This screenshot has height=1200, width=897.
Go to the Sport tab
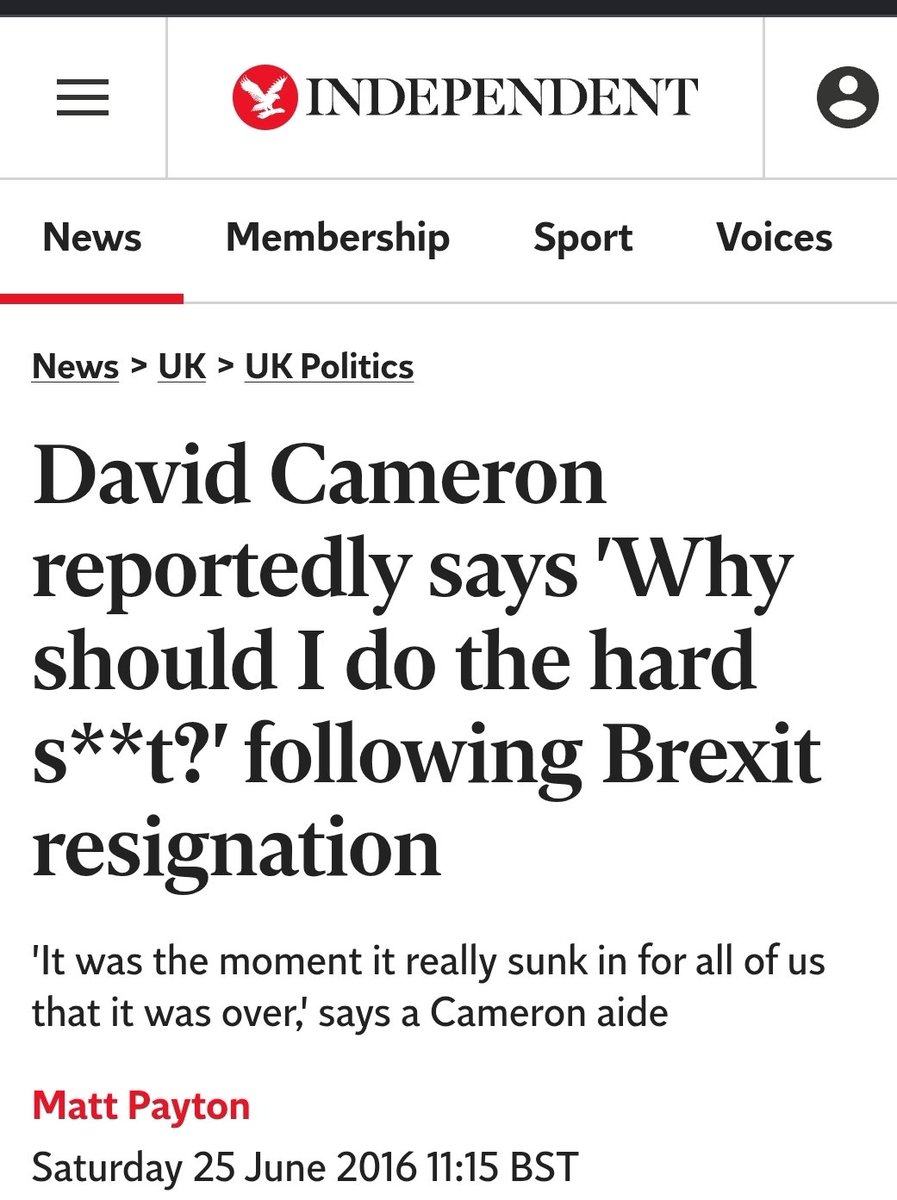583,238
